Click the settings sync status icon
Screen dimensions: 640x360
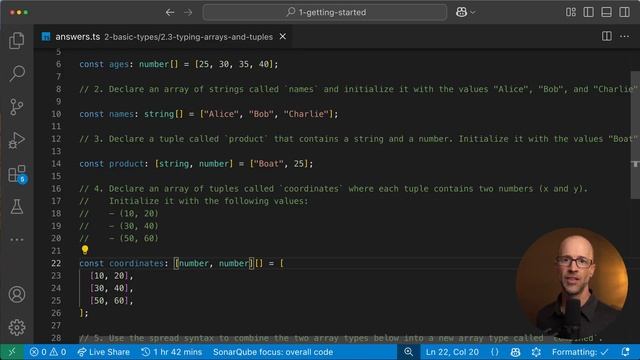click(x=536, y=352)
